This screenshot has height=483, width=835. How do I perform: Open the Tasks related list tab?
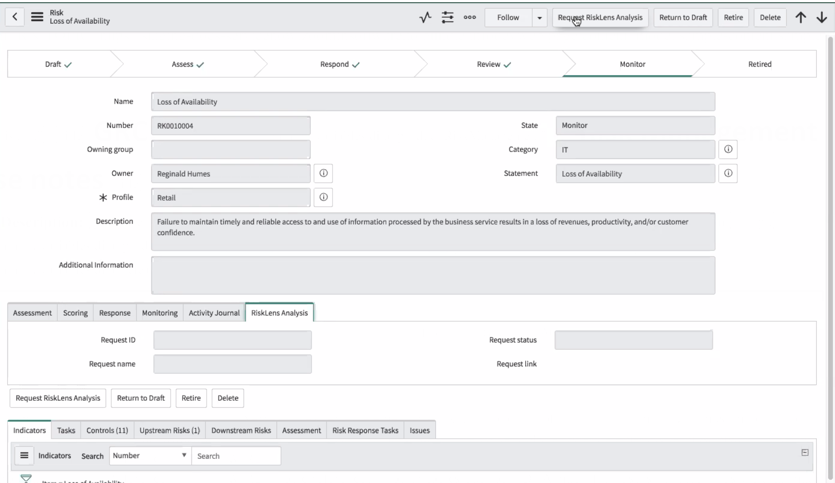pos(66,430)
